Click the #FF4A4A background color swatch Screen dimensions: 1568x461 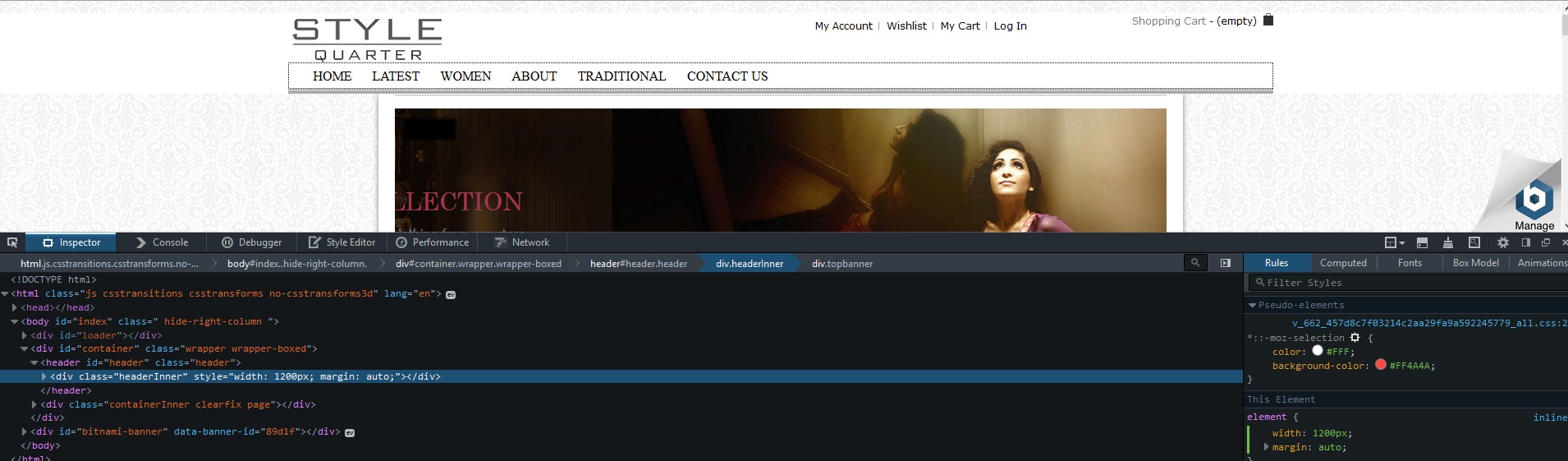[x=1380, y=365]
